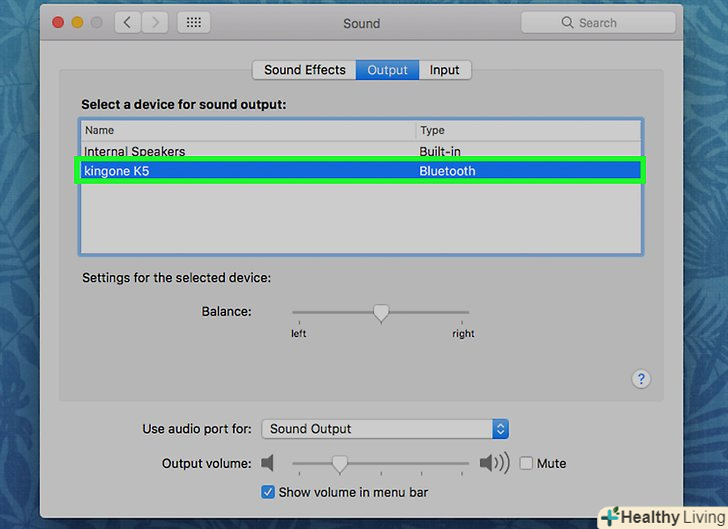This screenshot has height=529, width=728.
Task: Open the help question mark button
Action: [x=641, y=379]
